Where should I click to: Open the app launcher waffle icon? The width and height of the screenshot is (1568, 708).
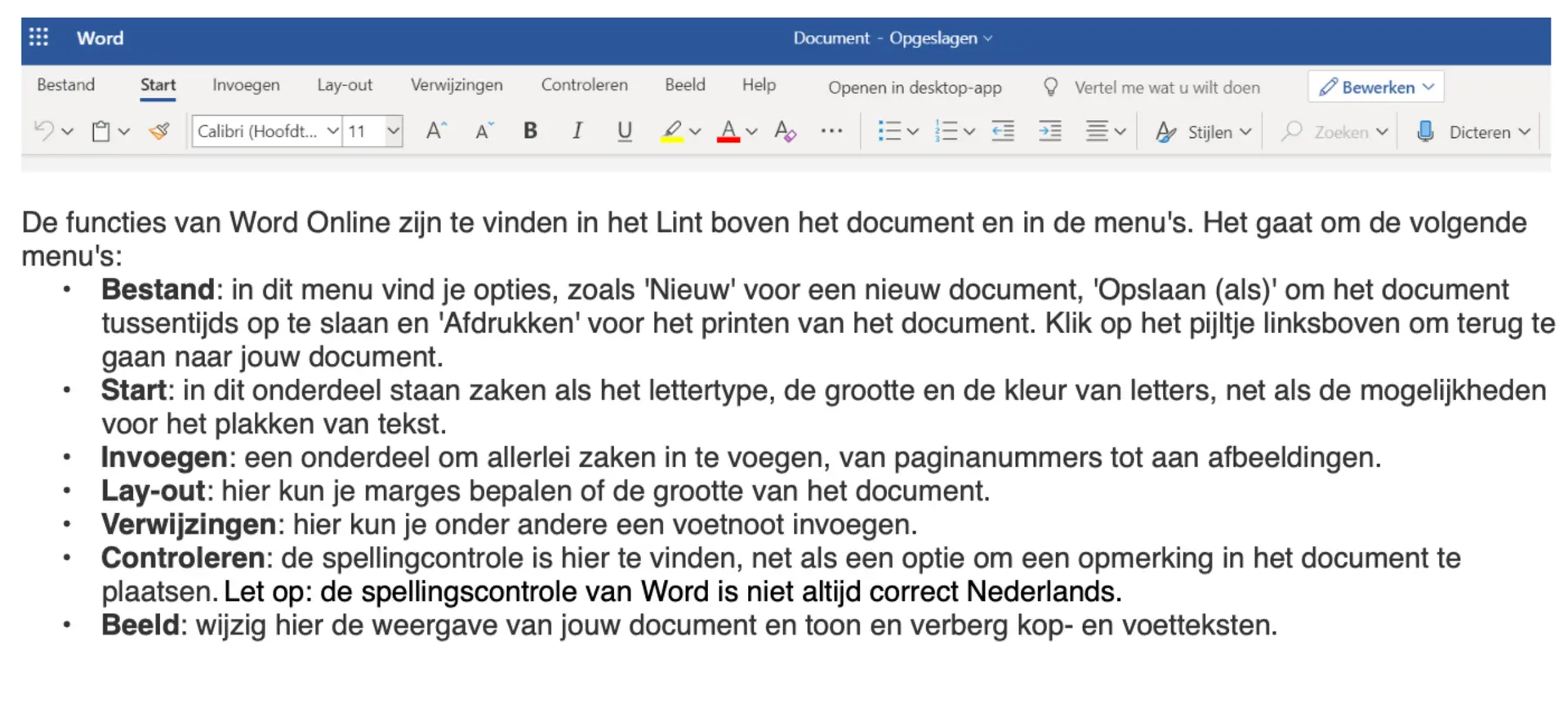click(38, 38)
